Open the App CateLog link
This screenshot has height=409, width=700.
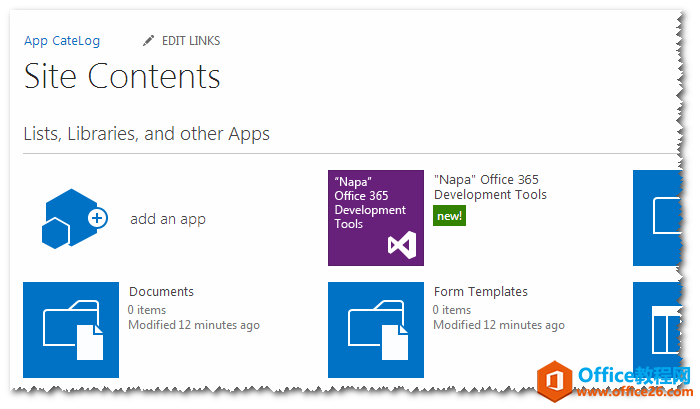click(62, 41)
